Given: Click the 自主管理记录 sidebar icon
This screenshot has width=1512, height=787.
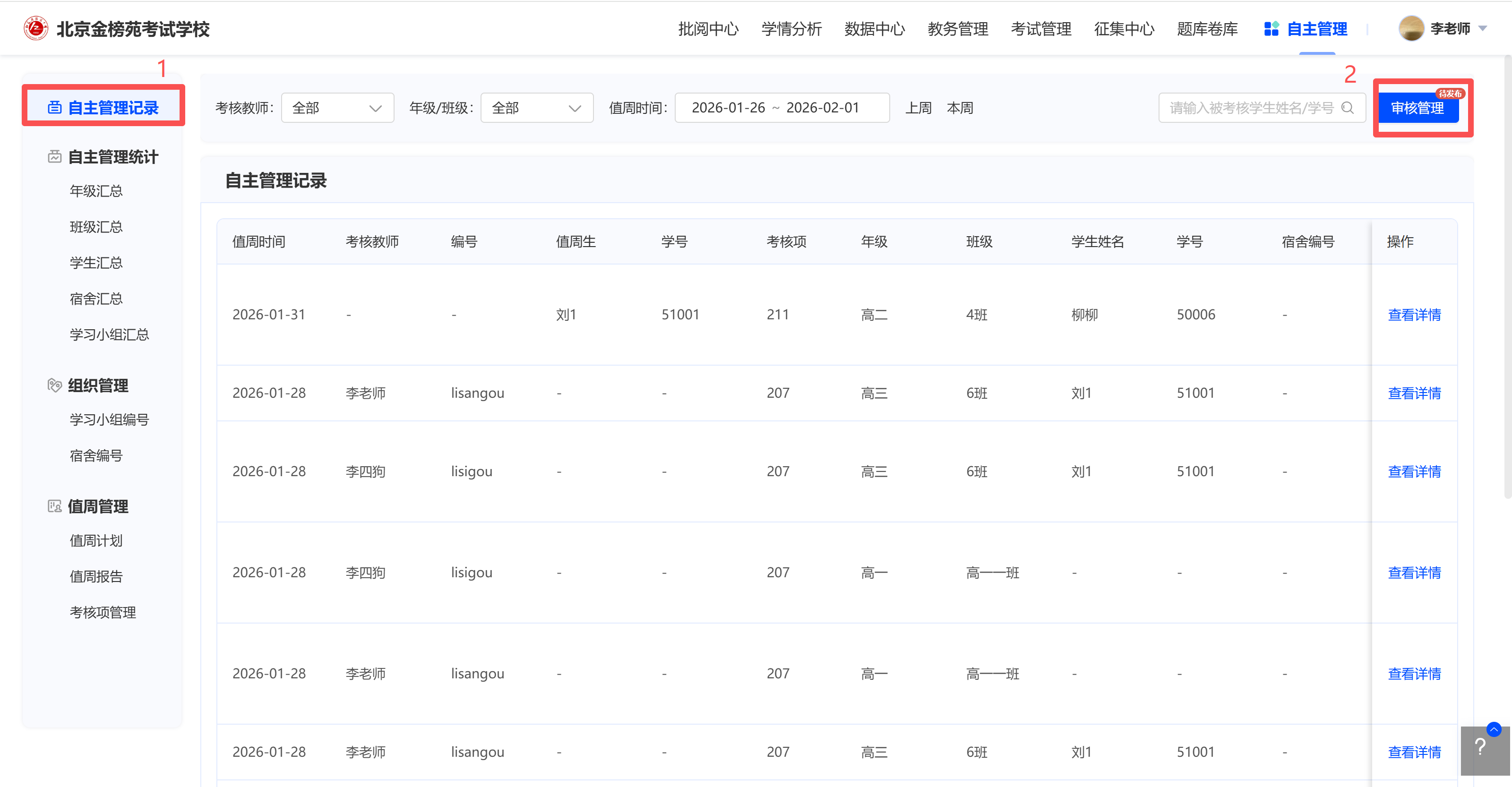Looking at the screenshot, I should 55,108.
